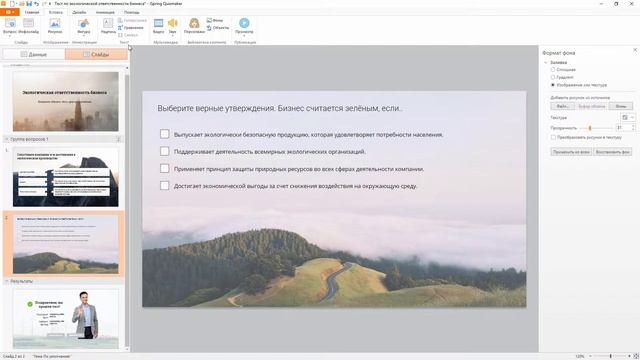Click the Гиперссылка hyperlink item

click(132, 20)
